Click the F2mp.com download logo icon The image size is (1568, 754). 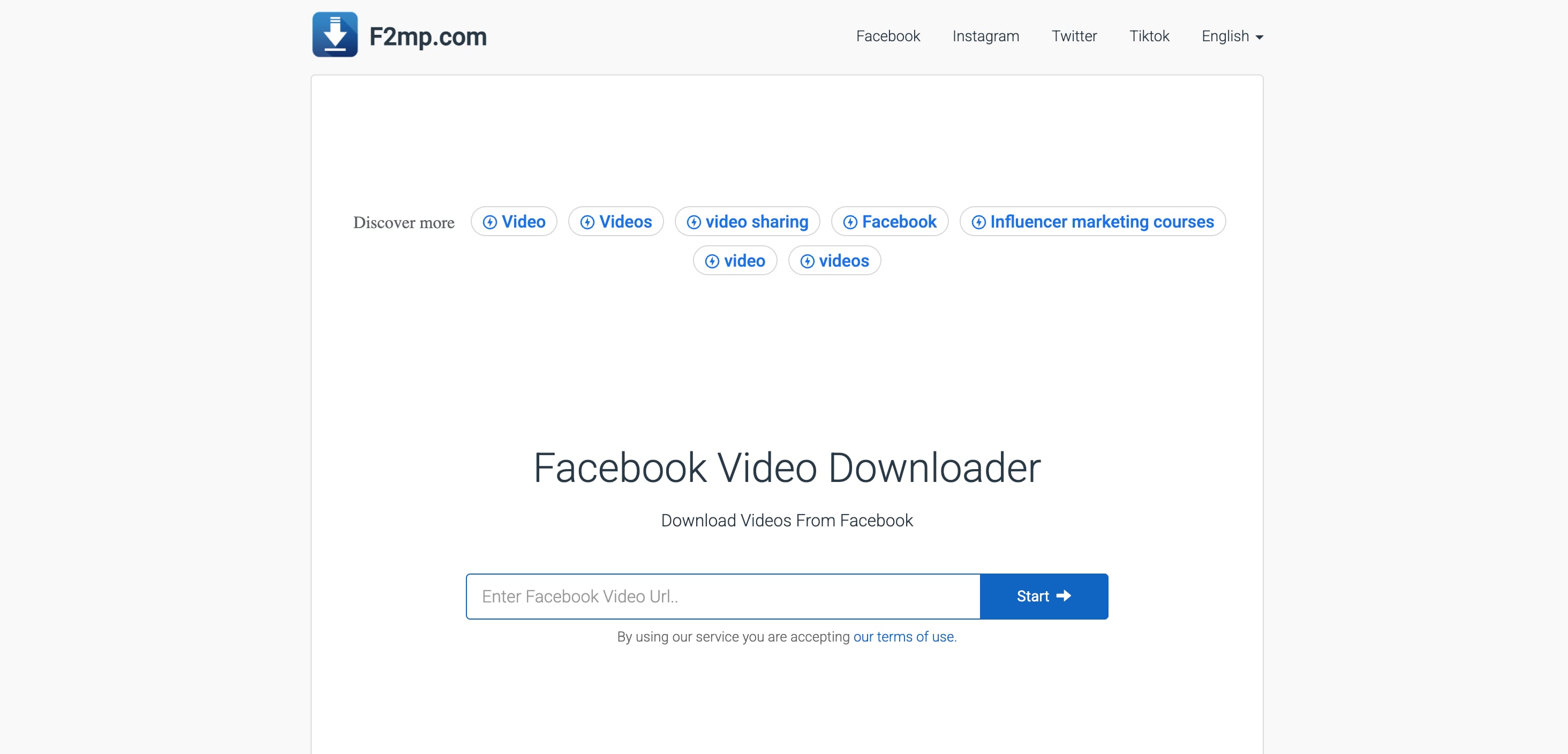coord(334,35)
